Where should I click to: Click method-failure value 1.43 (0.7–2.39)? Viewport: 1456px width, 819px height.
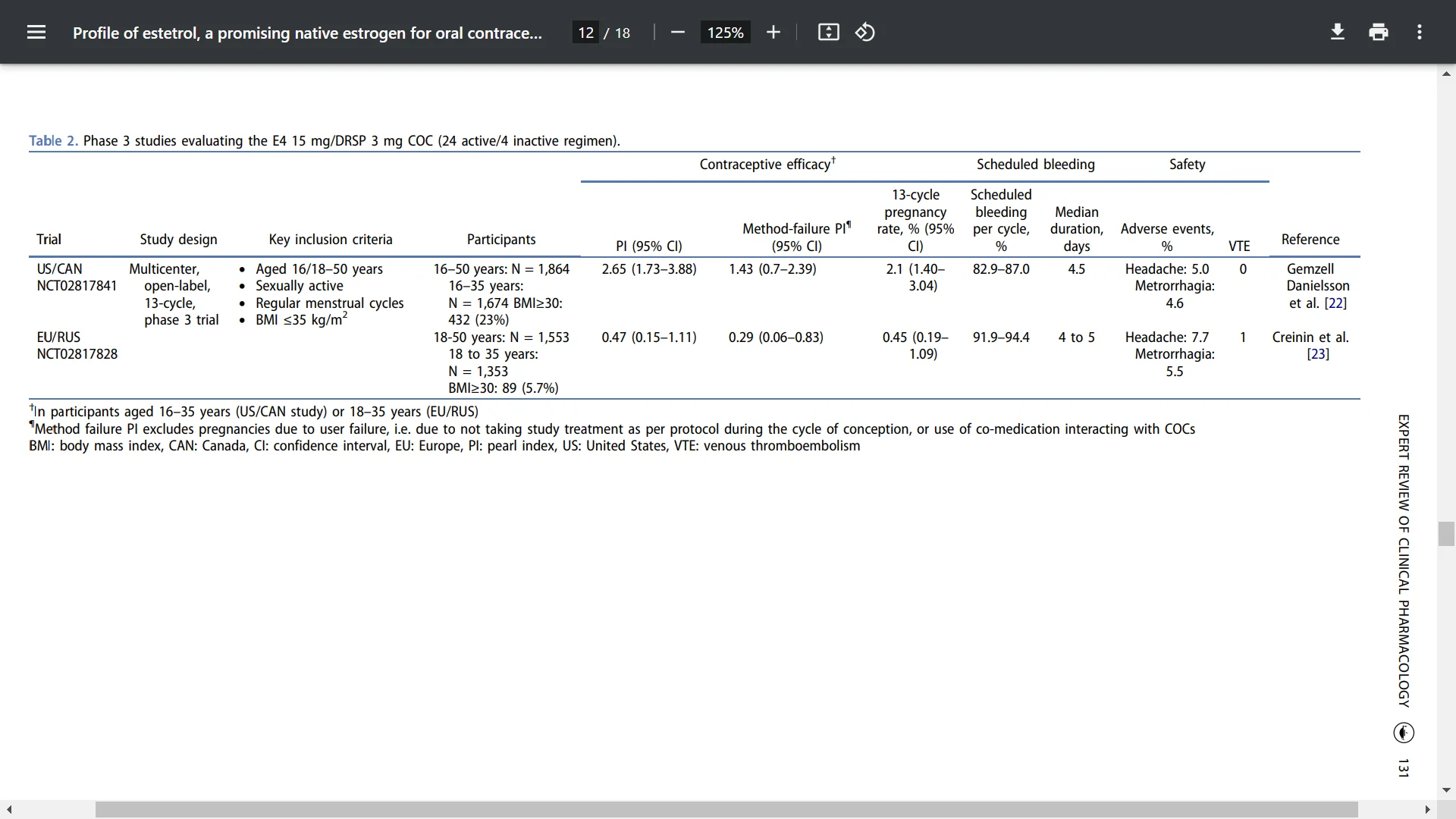coord(773,269)
